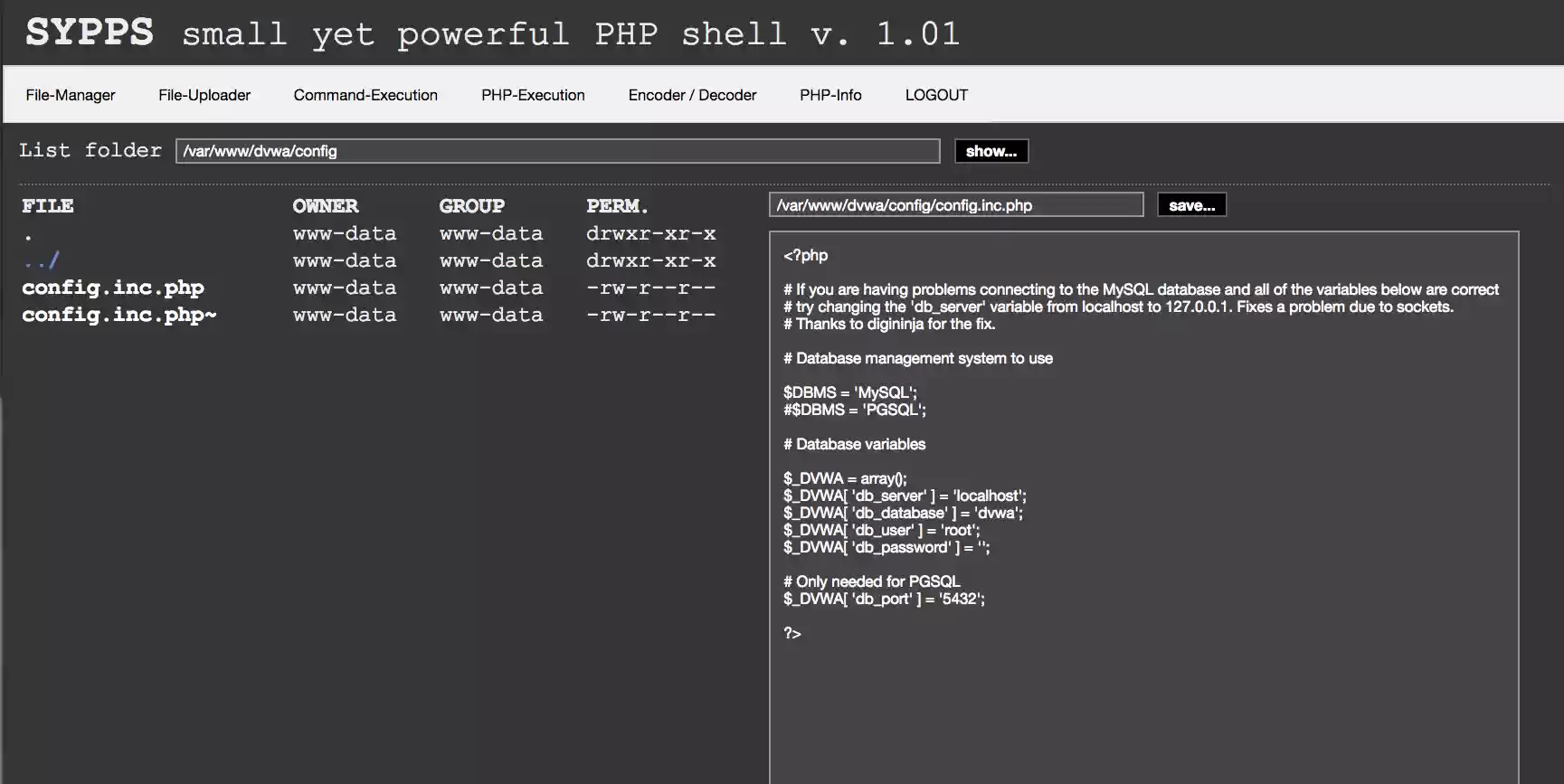Click the <?php opening tag

(806, 255)
